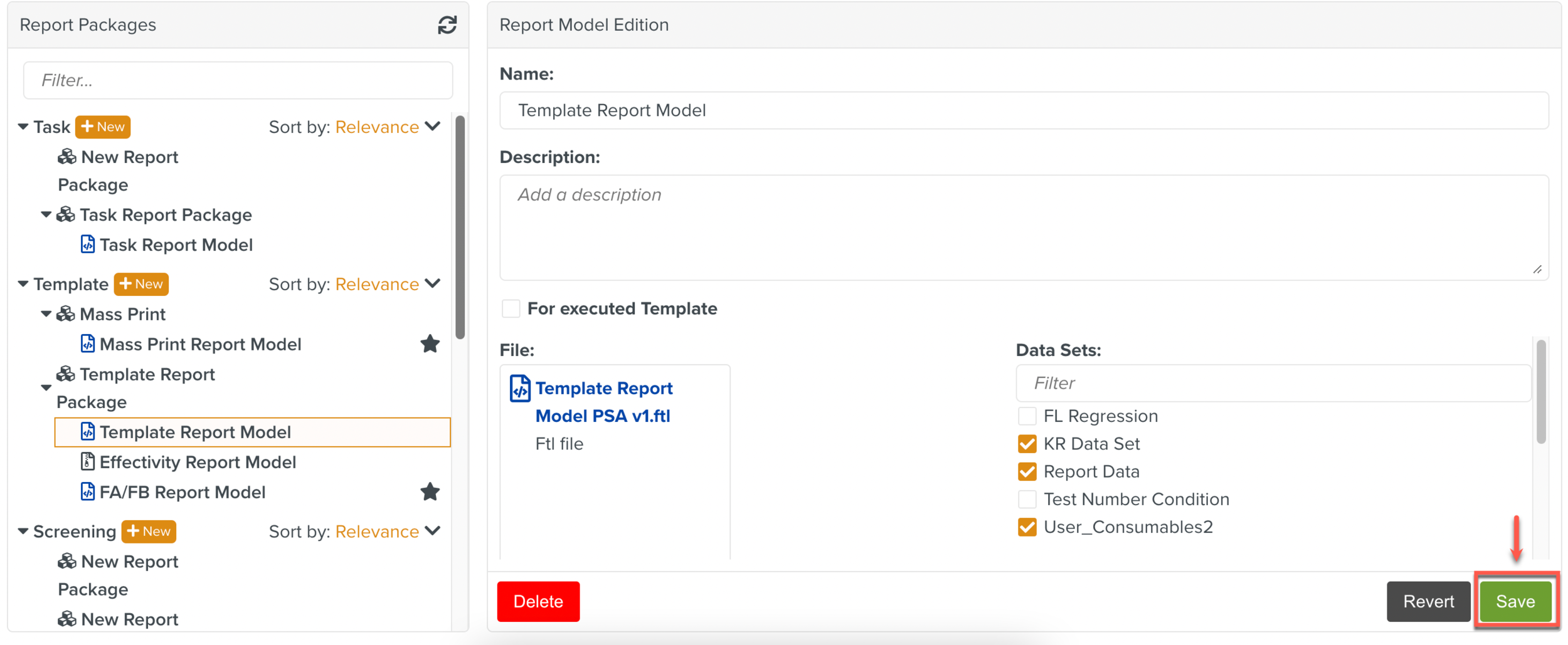Click the refresh icon in Report Packages

tap(447, 25)
